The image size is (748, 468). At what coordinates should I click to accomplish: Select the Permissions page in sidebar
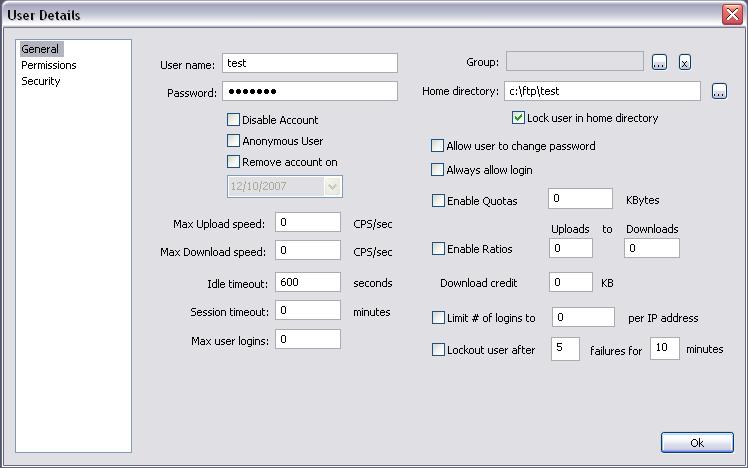pos(49,65)
